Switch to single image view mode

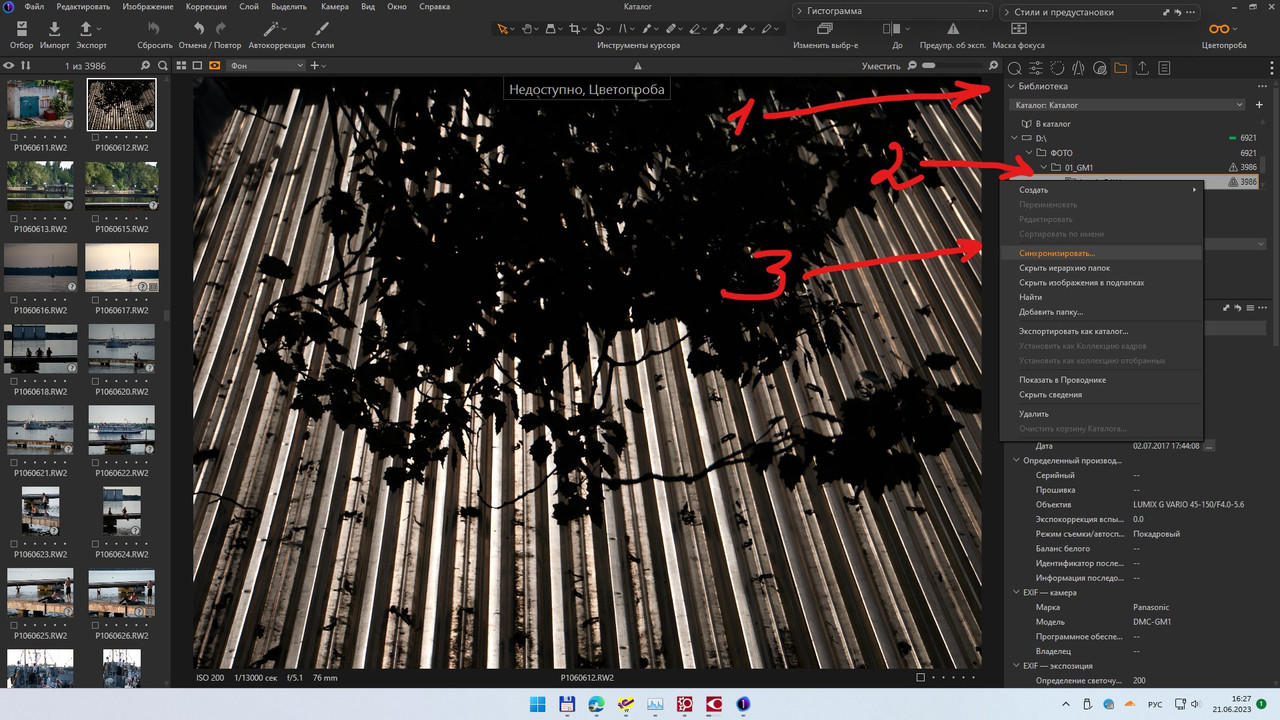198,66
